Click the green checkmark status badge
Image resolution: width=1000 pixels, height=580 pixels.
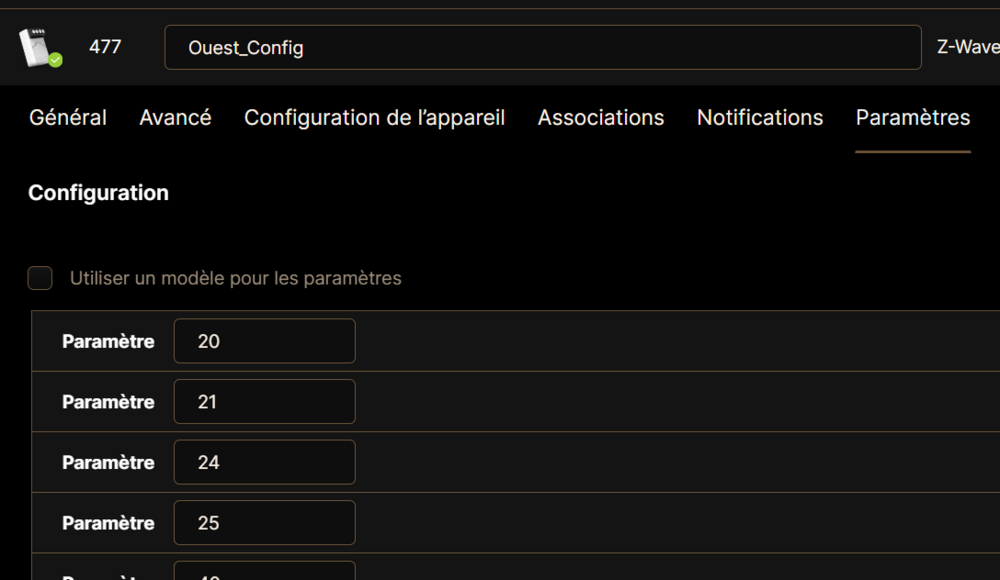point(56,60)
